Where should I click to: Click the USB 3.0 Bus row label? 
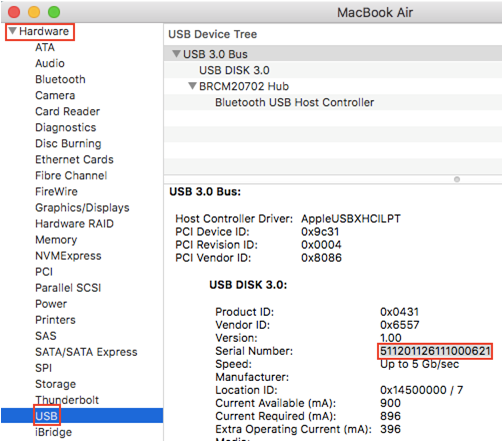215,54
